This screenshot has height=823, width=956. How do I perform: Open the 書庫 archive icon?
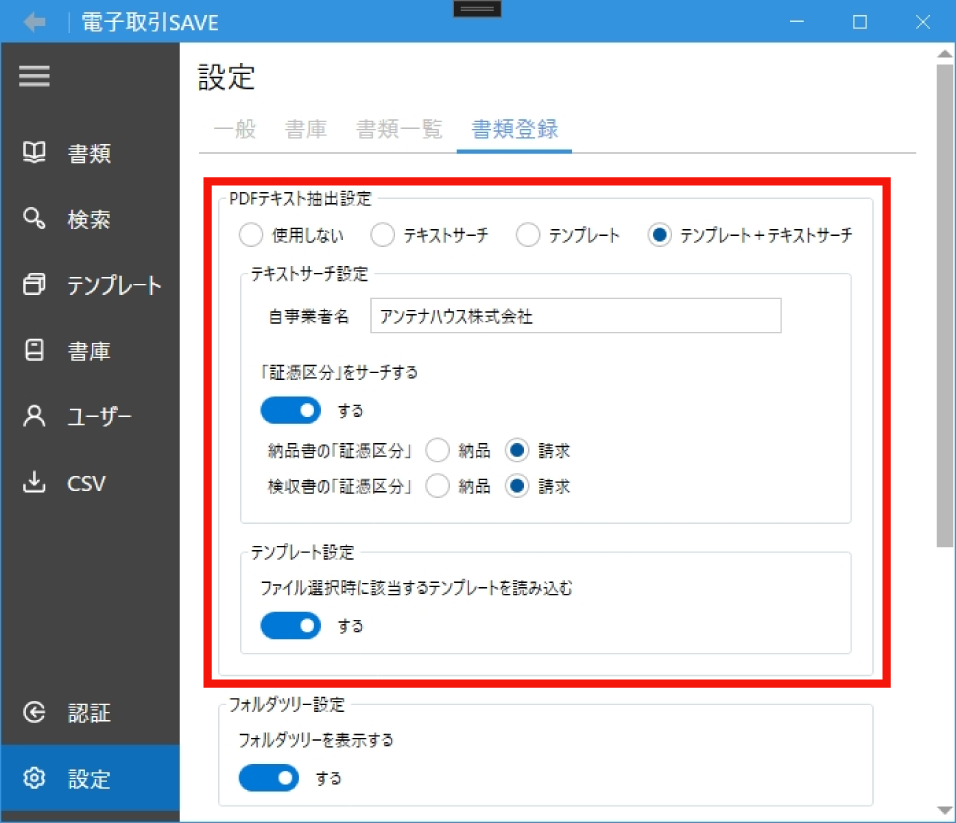coord(35,351)
